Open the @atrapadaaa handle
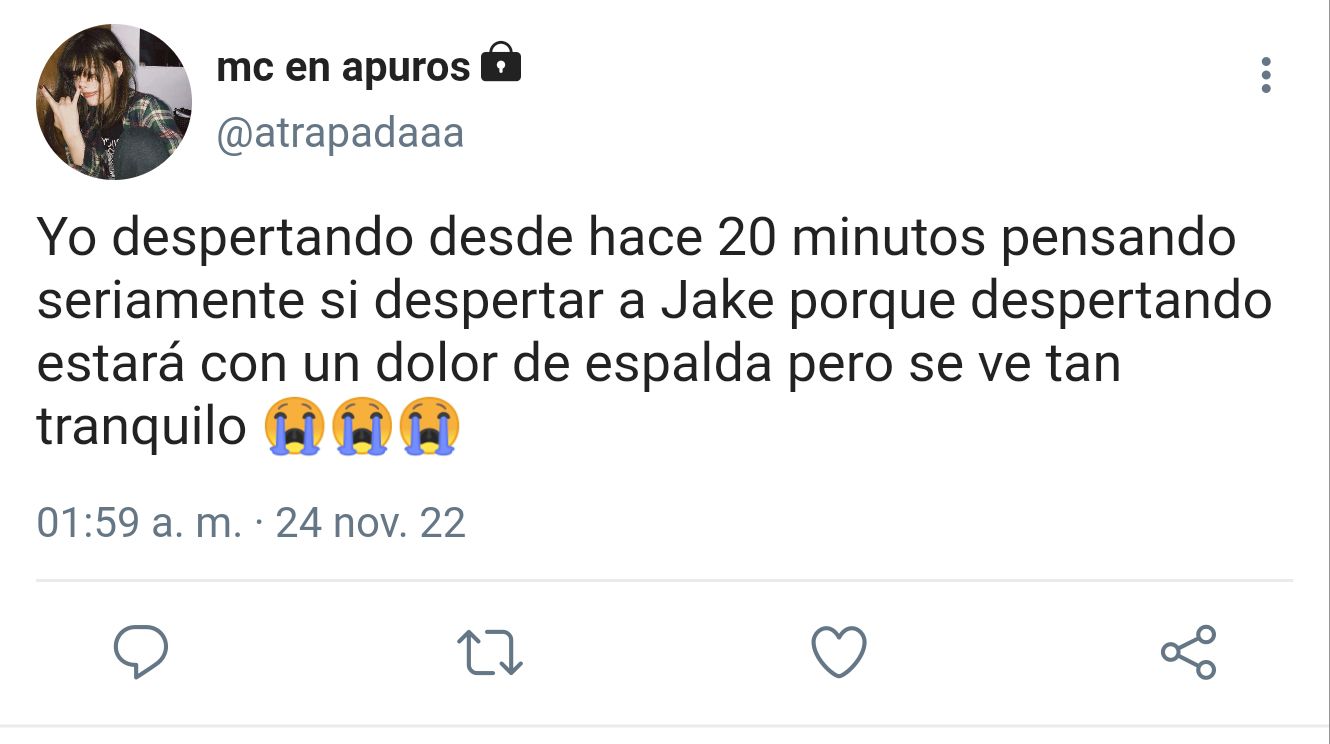The width and height of the screenshot is (1330, 744). (x=340, y=133)
